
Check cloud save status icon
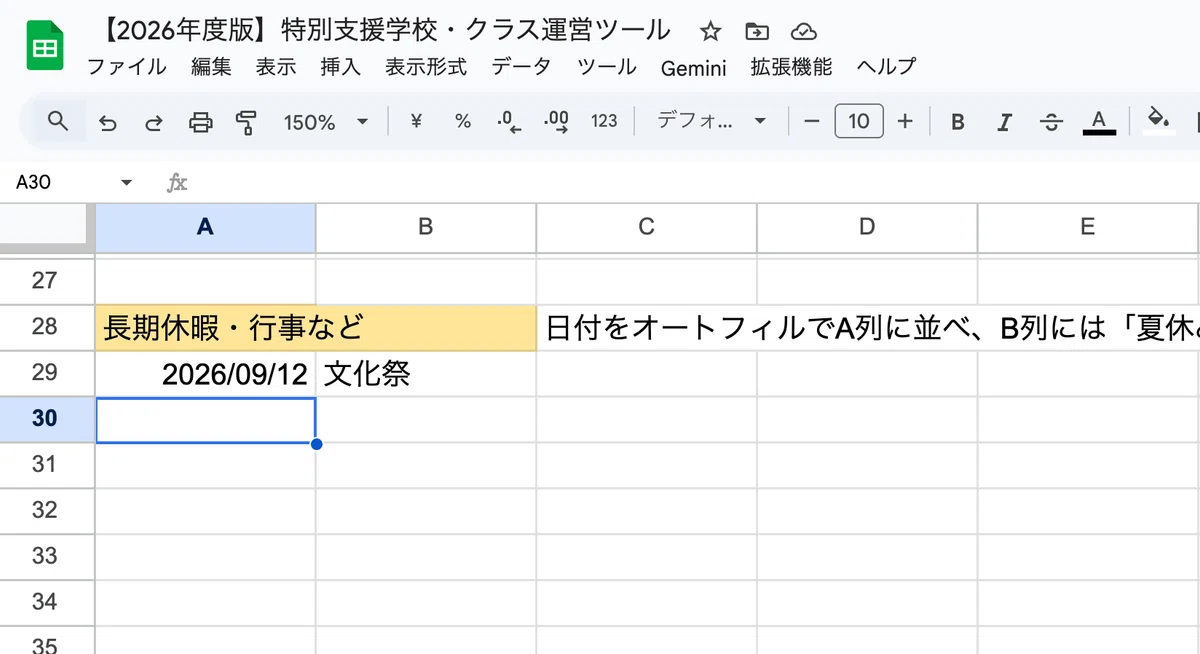[x=803, y=32]
